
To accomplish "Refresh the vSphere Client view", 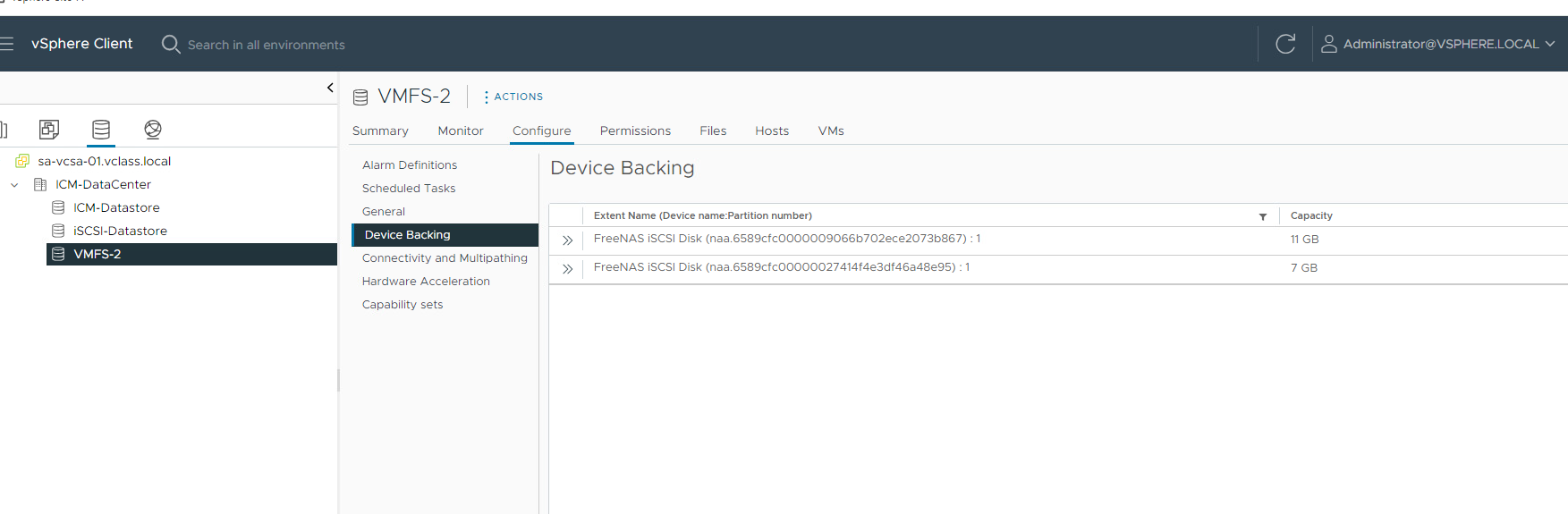I will [x=1285, y=44].
